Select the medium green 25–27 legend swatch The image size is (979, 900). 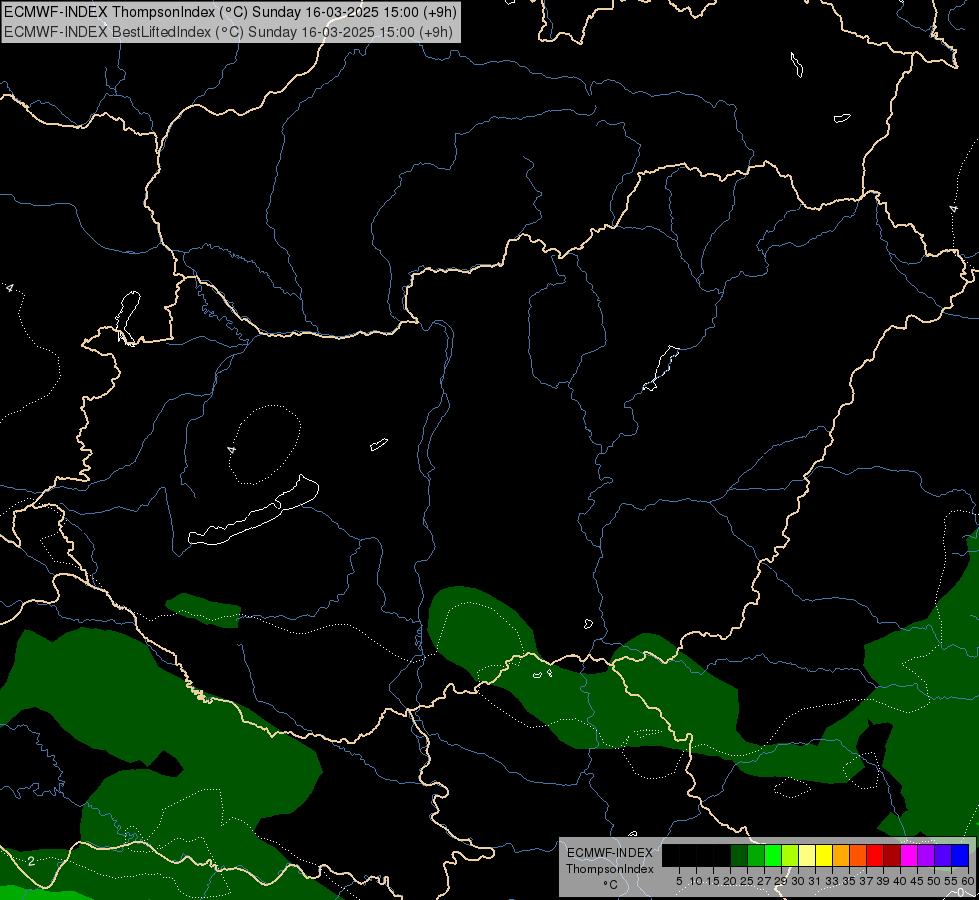(x=756, y=855)
